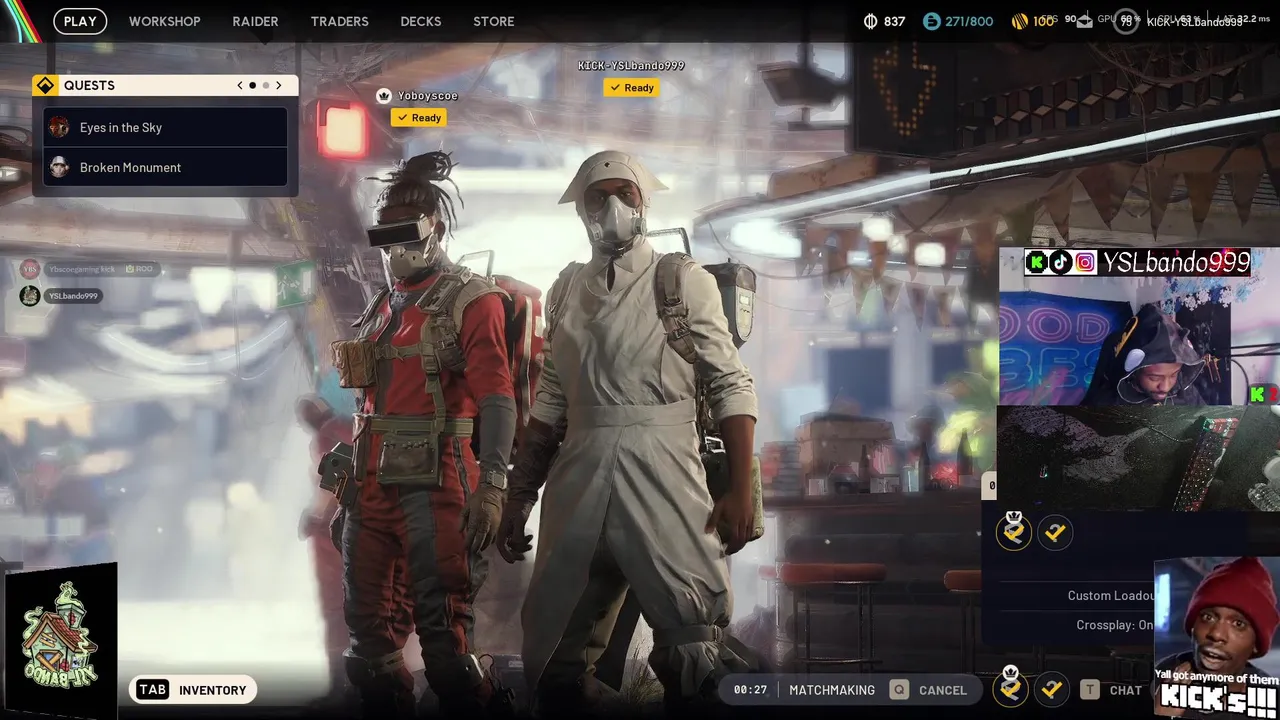Open INVENTORY with the TAB button
Screen dimensions: 1280x720
coord(193,690)
